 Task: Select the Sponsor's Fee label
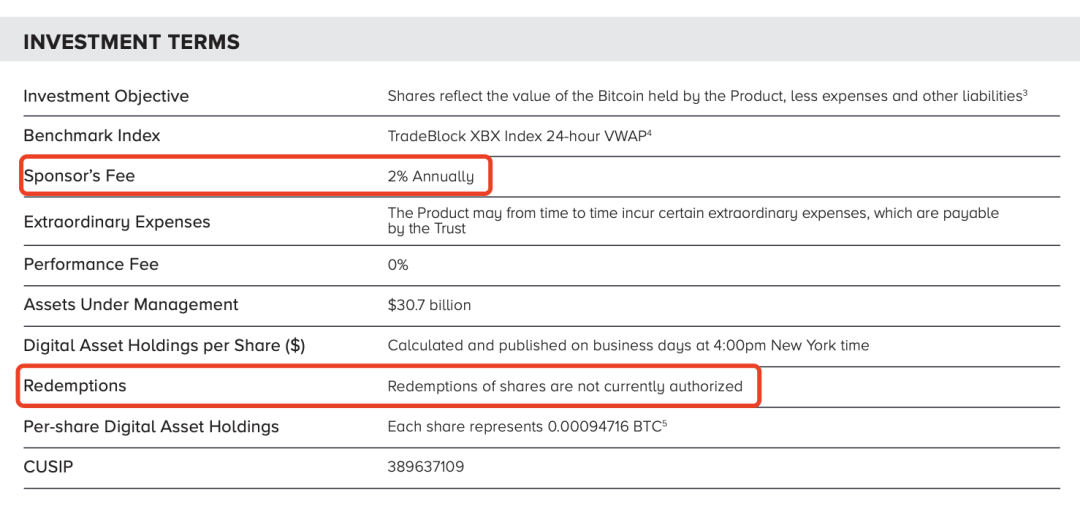[x=79, y=176]
